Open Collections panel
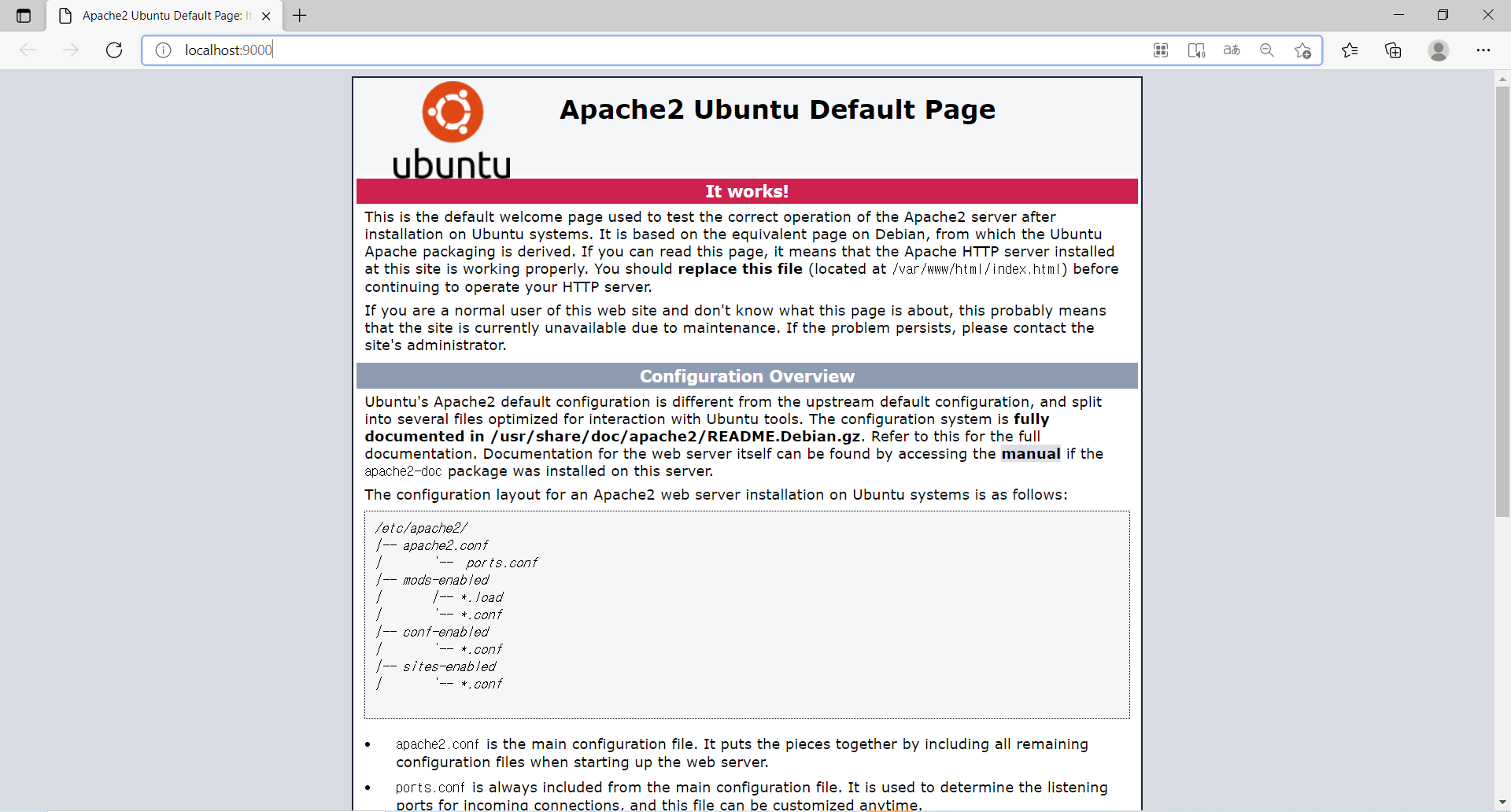The height and width of the screenshot is (812, 1511). tap(1393, 50)
